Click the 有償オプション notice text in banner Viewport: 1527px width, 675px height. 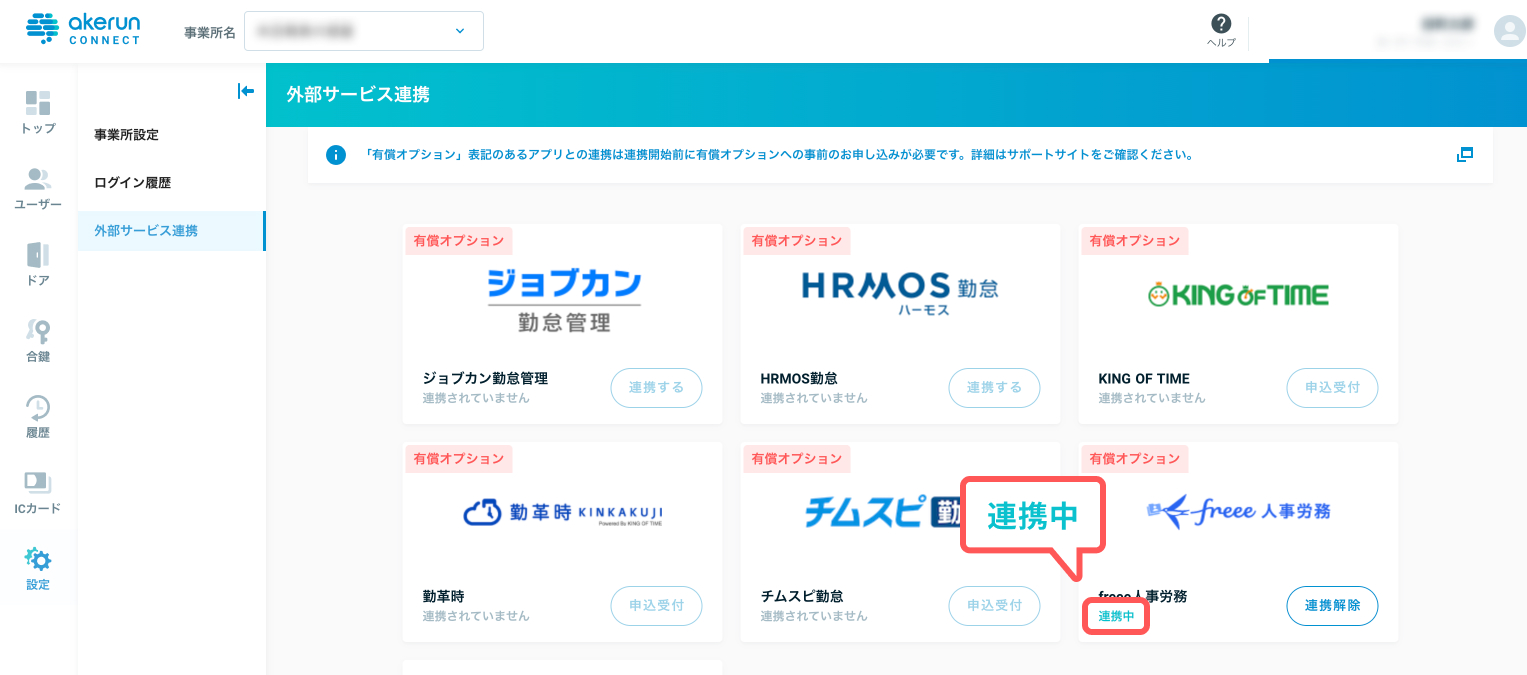click(x=778, y=155)
